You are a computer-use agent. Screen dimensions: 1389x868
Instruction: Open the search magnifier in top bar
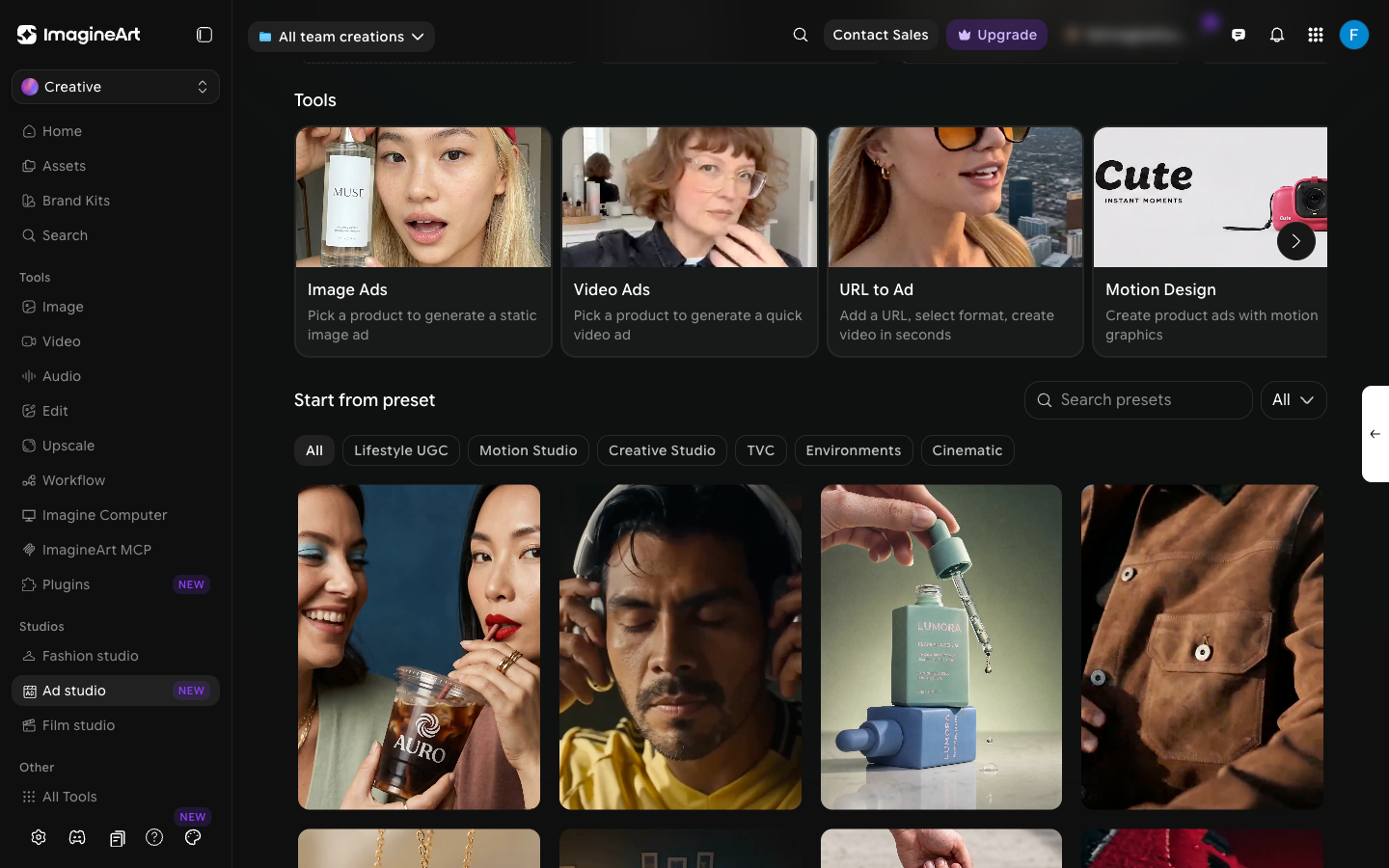pyautogui.click(x=801, y=35)
